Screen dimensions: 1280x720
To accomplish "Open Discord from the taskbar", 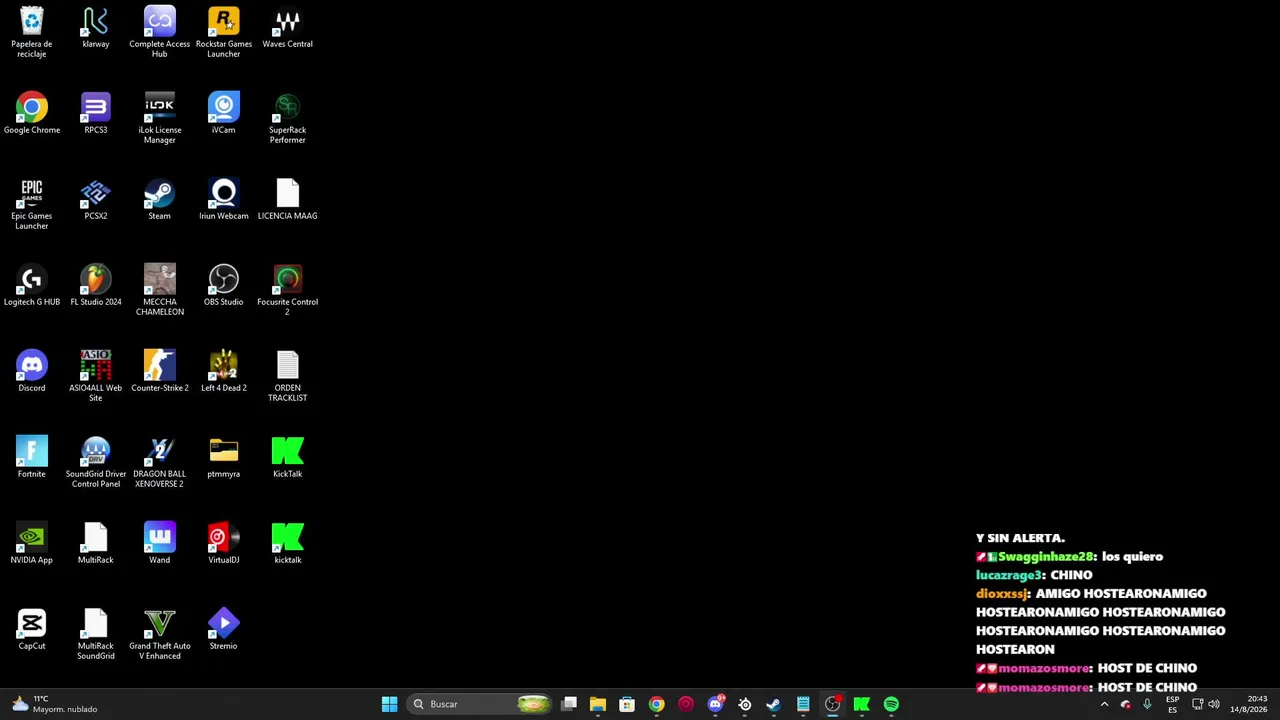I will 715,704.
